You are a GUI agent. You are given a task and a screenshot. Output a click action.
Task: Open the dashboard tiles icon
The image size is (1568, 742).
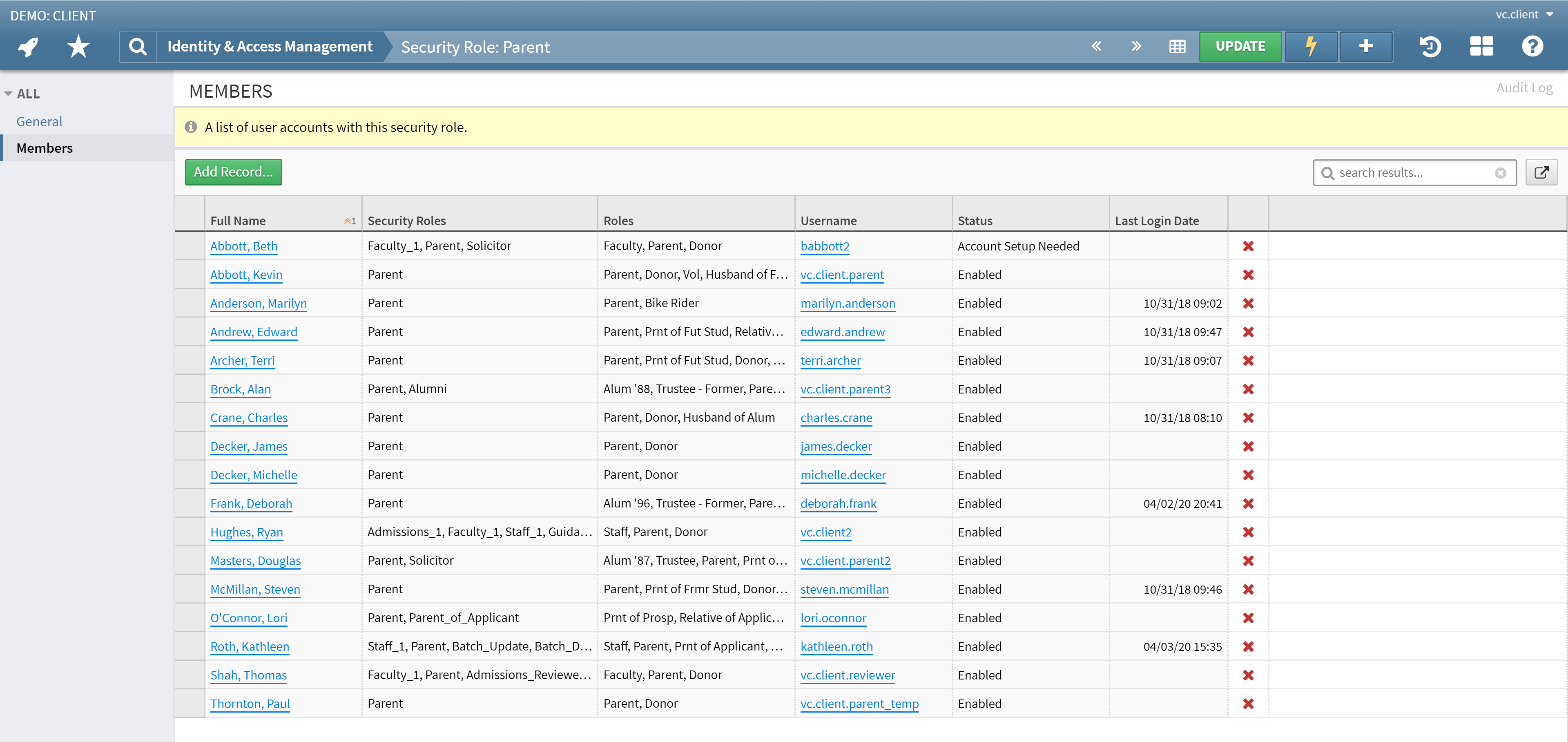1481,46
